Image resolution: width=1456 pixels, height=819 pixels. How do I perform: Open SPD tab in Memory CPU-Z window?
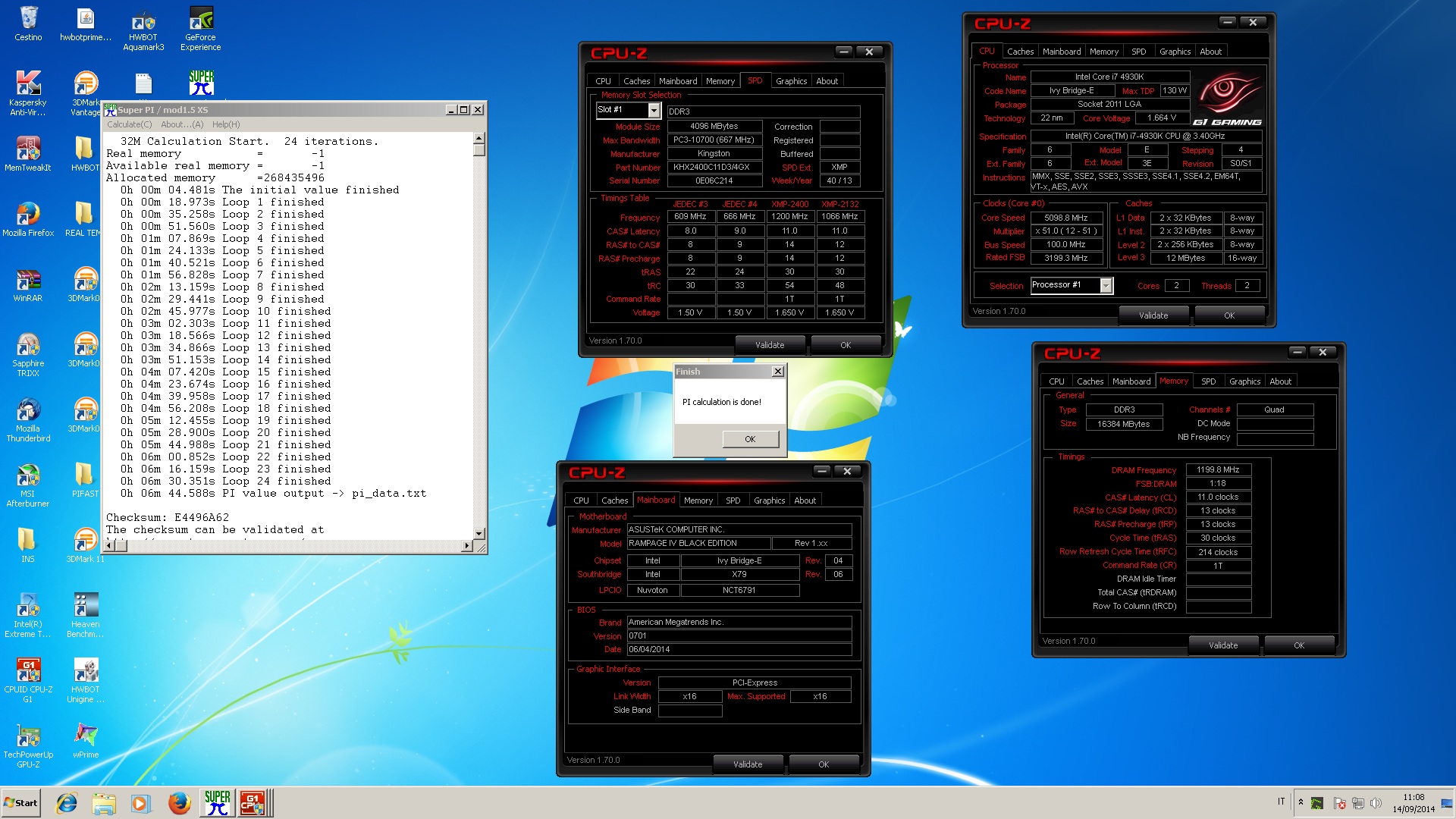pyautogui.click(x=1209, y=381)
